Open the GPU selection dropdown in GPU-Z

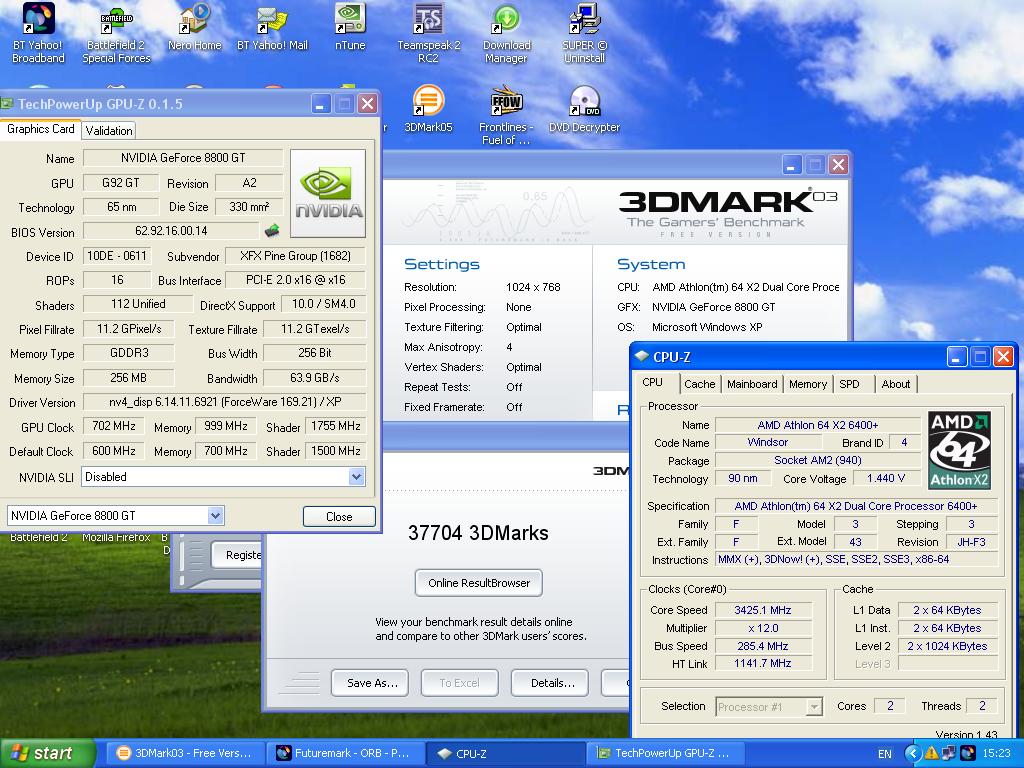click(215, 516)
